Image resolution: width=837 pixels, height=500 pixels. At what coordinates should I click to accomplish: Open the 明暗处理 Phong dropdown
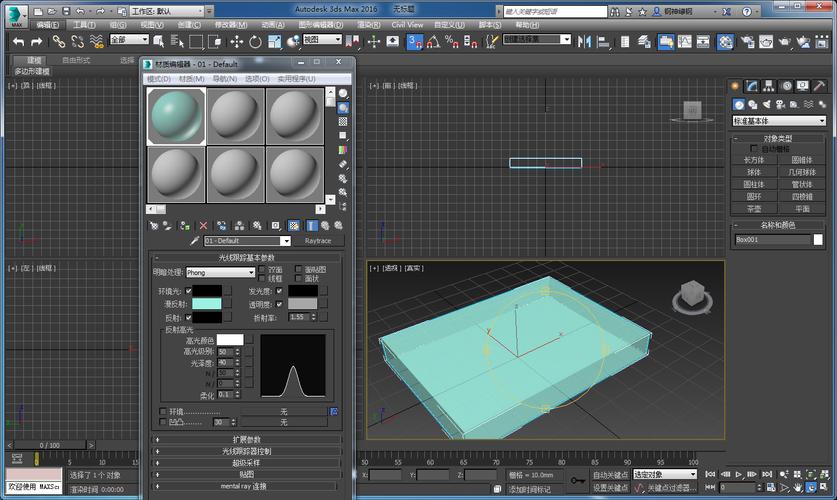click(x=221, y=272)
